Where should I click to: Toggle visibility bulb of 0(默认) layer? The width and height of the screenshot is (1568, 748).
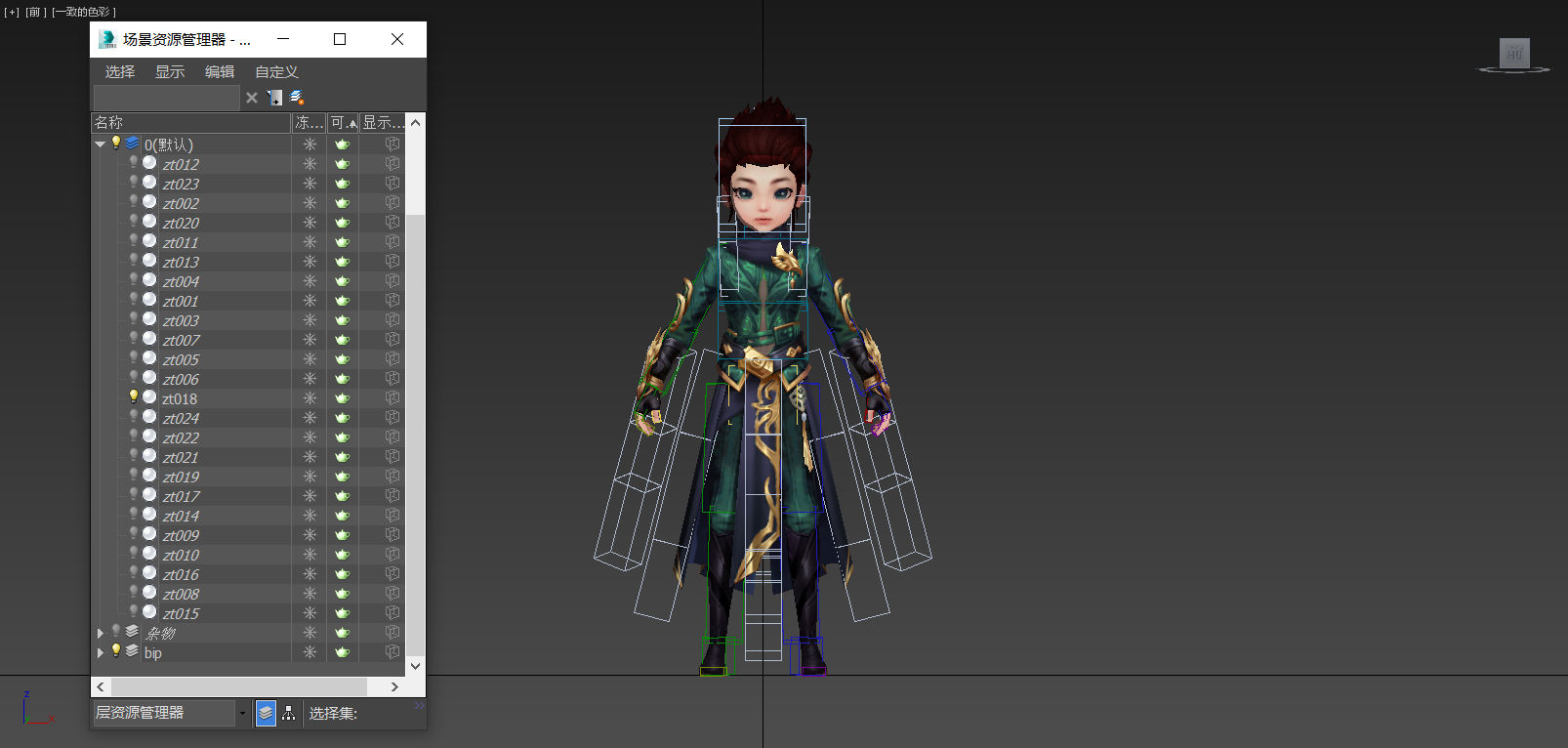(116, 144)
